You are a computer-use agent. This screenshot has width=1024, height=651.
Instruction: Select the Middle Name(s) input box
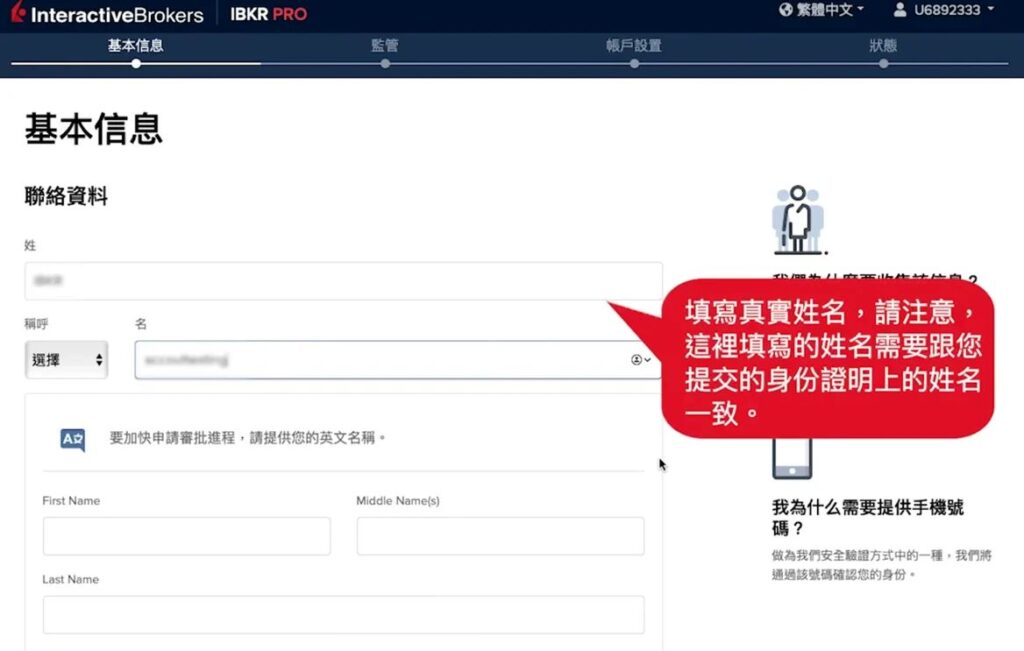coord(500,536)
